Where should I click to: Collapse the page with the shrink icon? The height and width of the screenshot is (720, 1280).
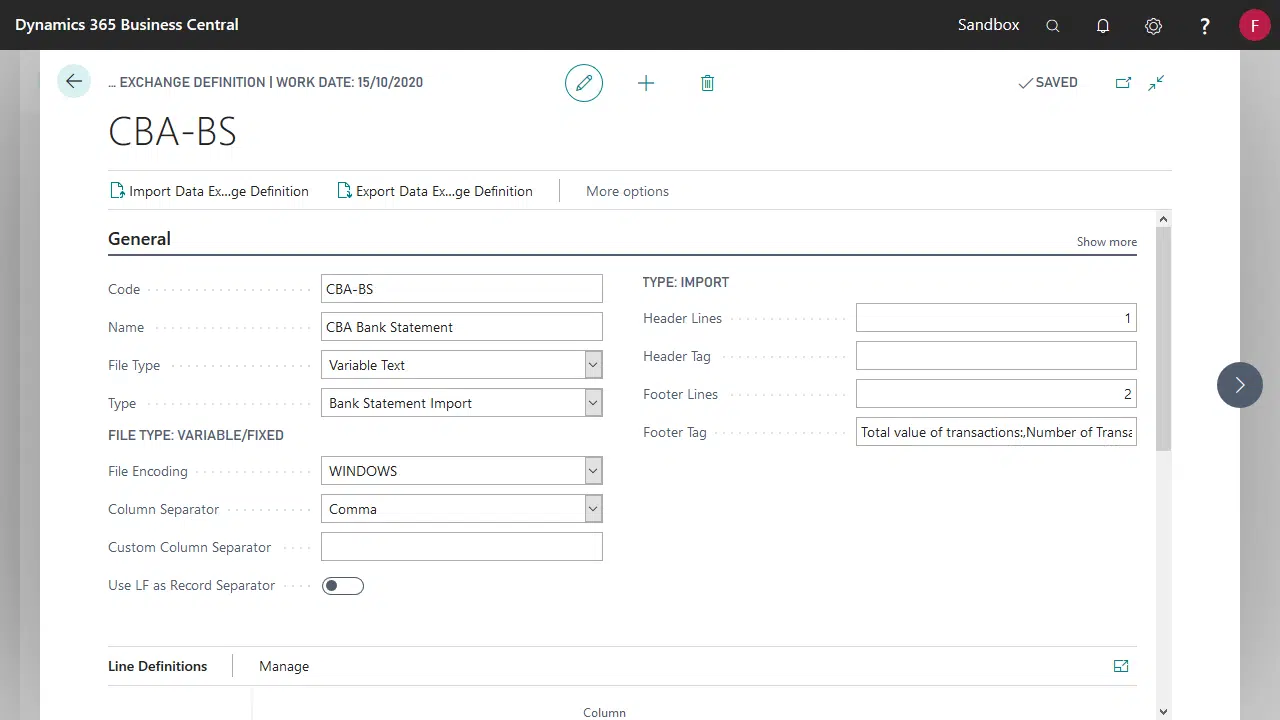coord(1156,83)
